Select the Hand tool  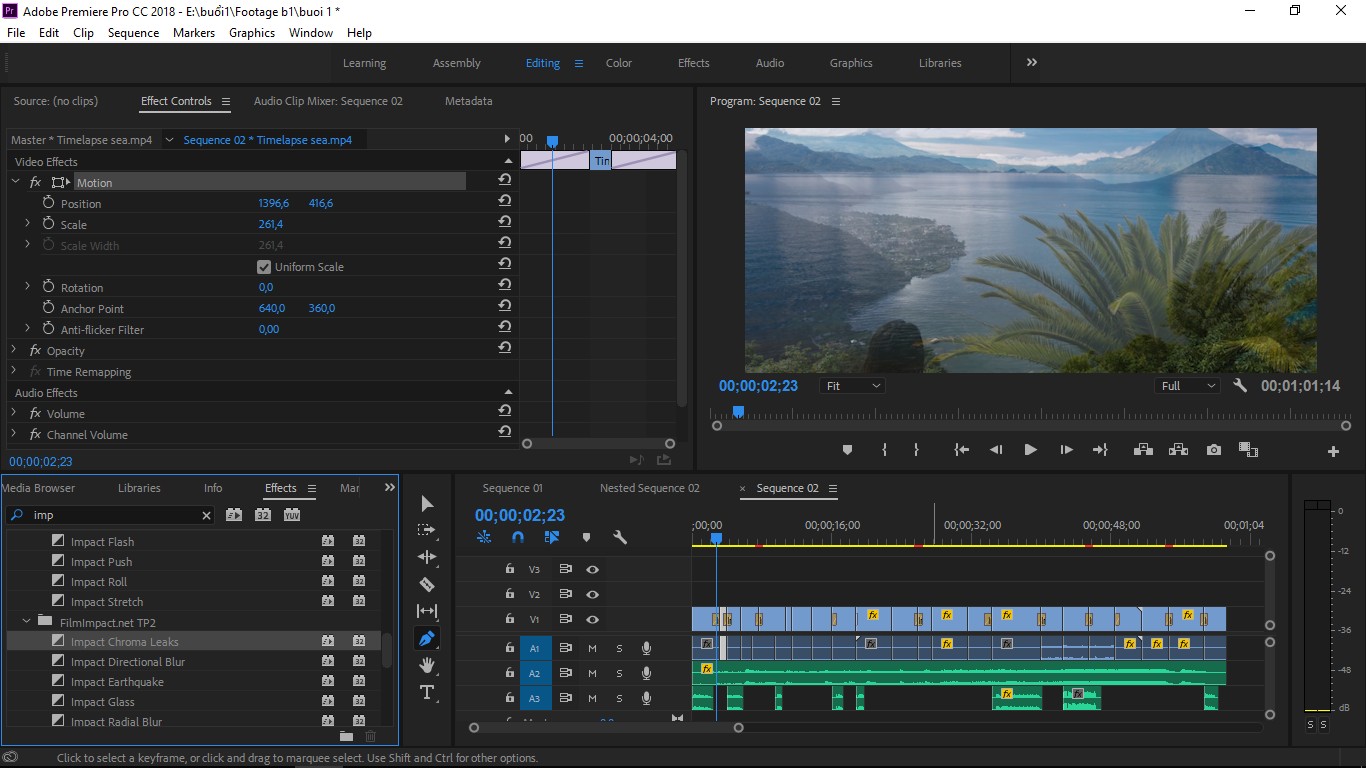tap(427, 665)
